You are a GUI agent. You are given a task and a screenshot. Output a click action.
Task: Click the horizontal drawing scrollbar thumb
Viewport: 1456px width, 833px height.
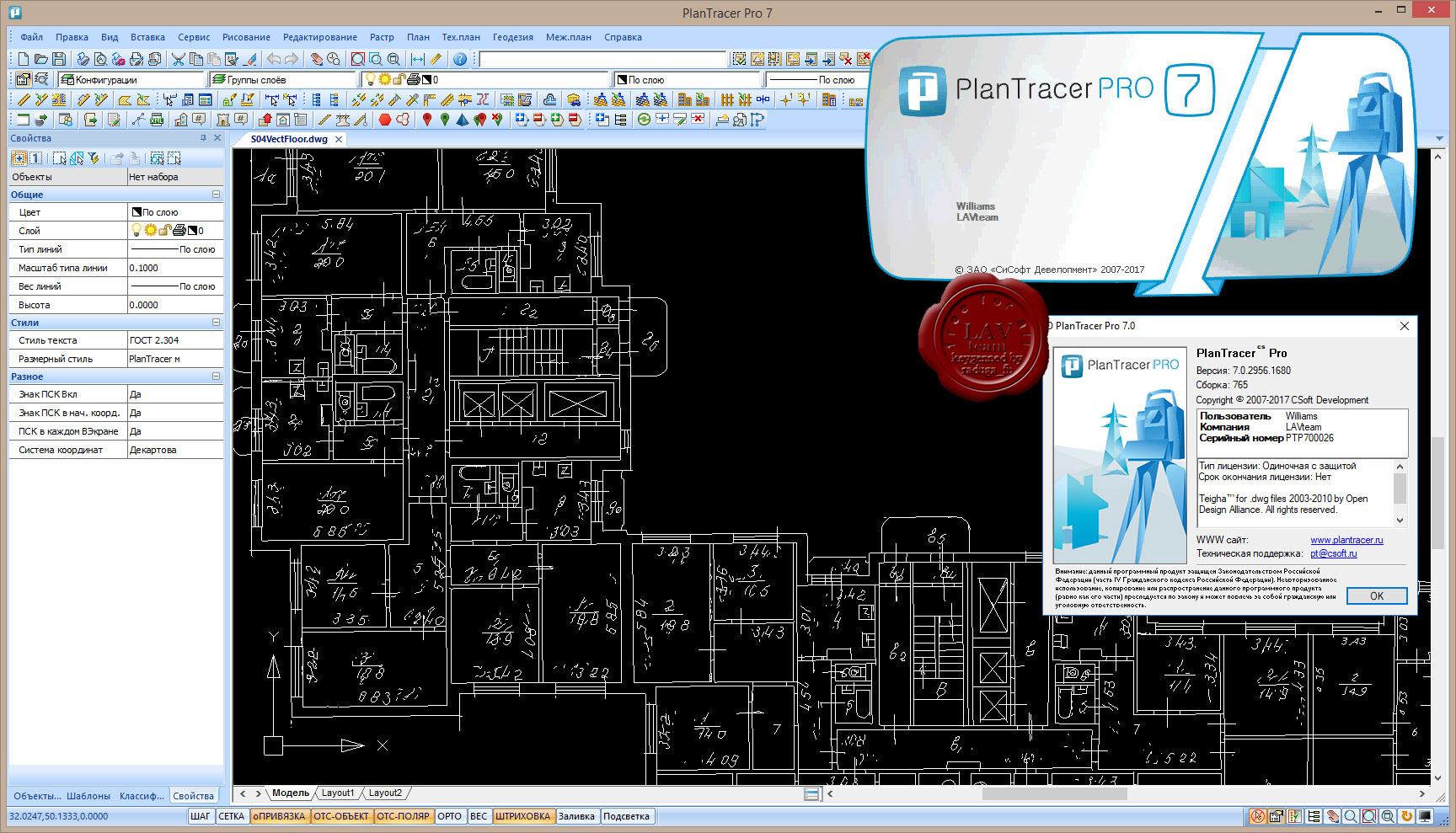point(1055,793)
